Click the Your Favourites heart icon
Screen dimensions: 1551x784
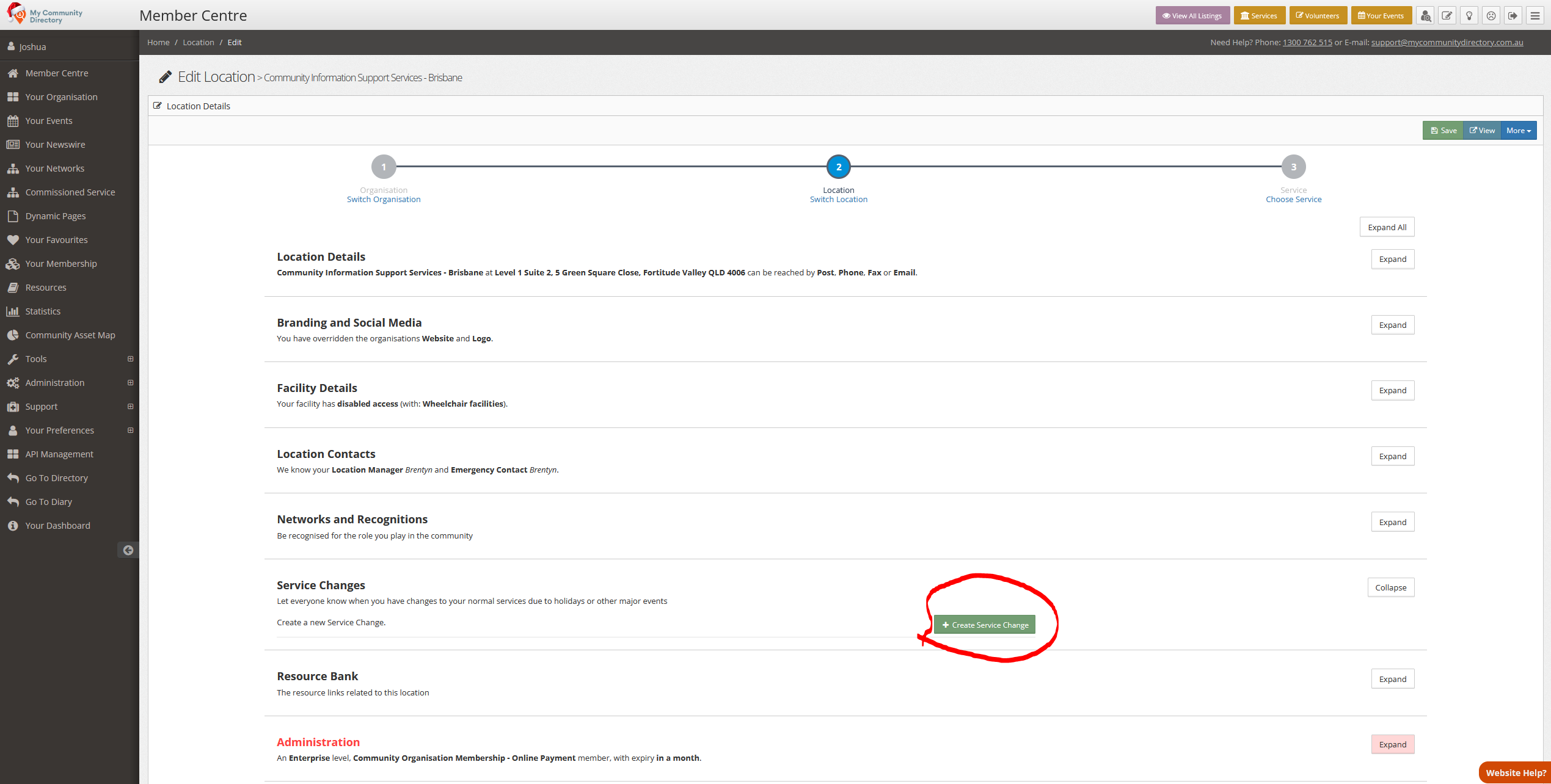(x=13, y=239)
